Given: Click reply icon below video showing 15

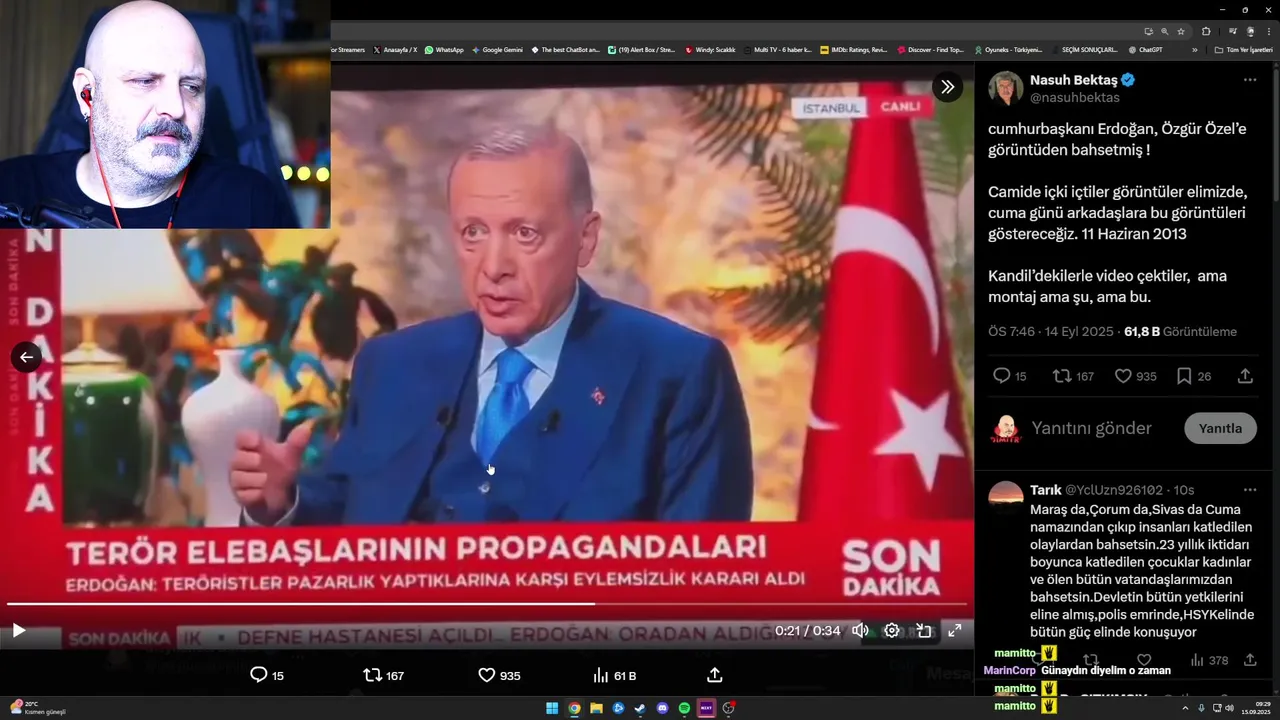Looking at the screenshot, I should pyautogui.click(x=267, y=676).
